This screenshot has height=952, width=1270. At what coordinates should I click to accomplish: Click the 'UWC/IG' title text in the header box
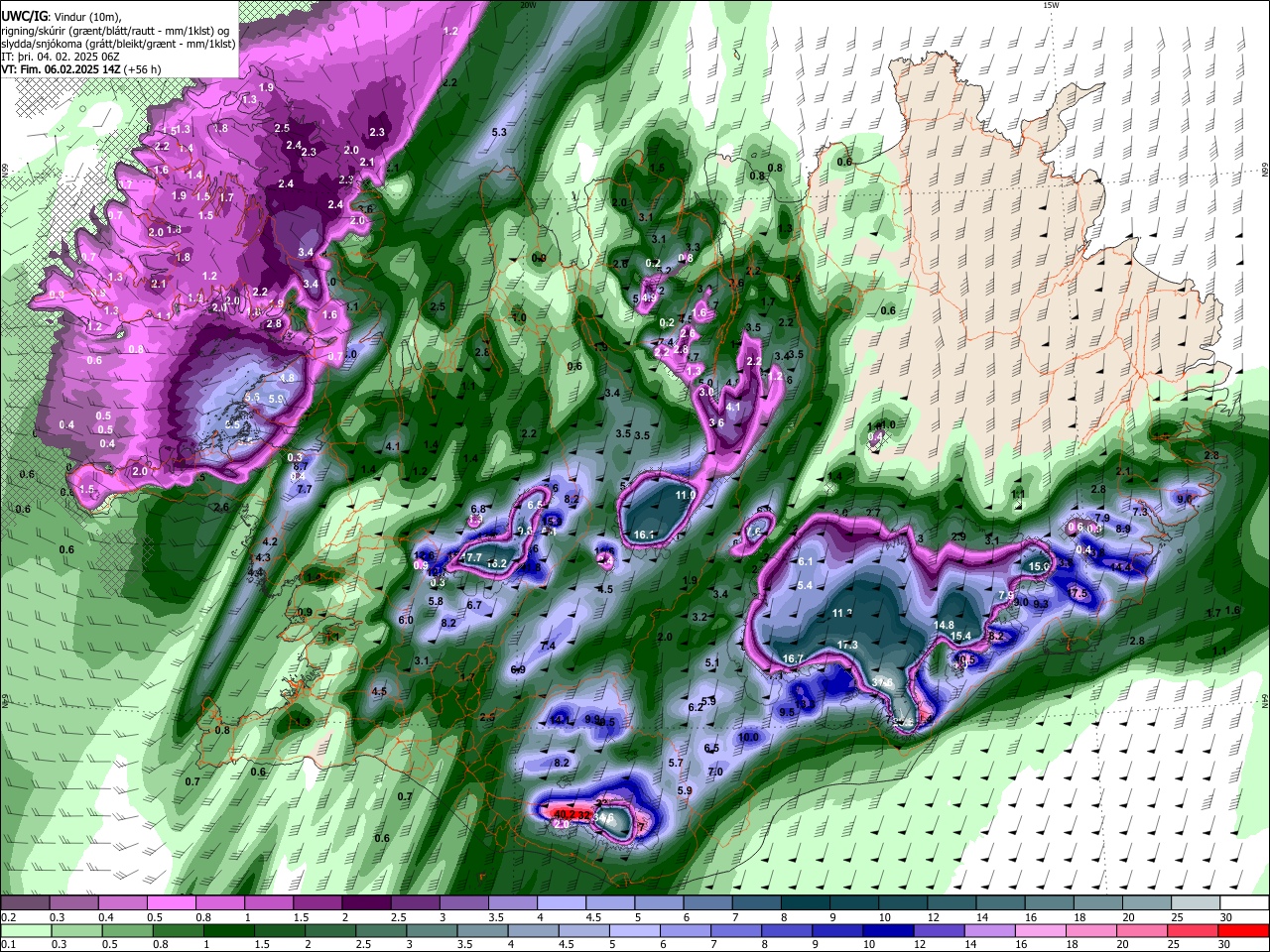pos(23,18)
